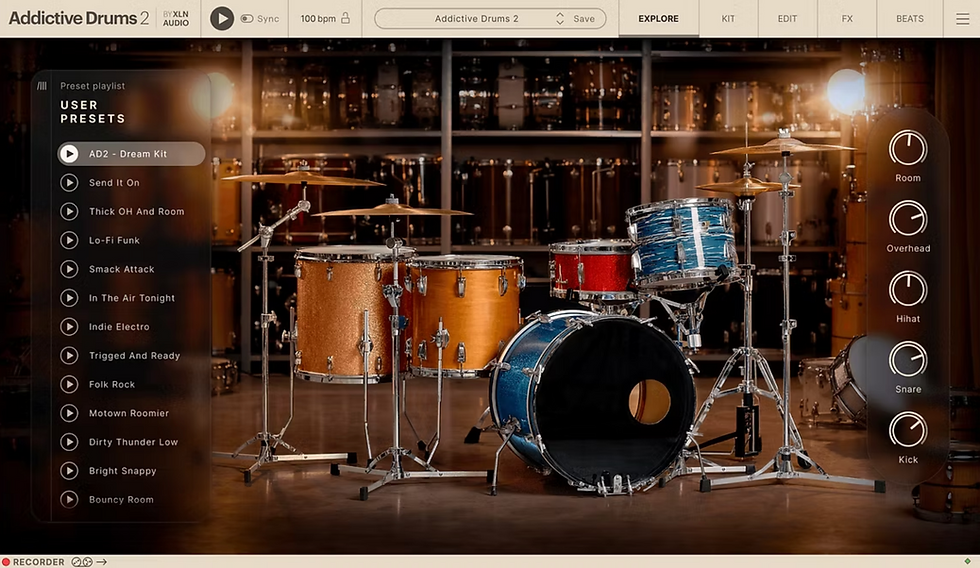Open the hamburger main menu
Viewport: 980px width, 568px height.
pos(962,19)
